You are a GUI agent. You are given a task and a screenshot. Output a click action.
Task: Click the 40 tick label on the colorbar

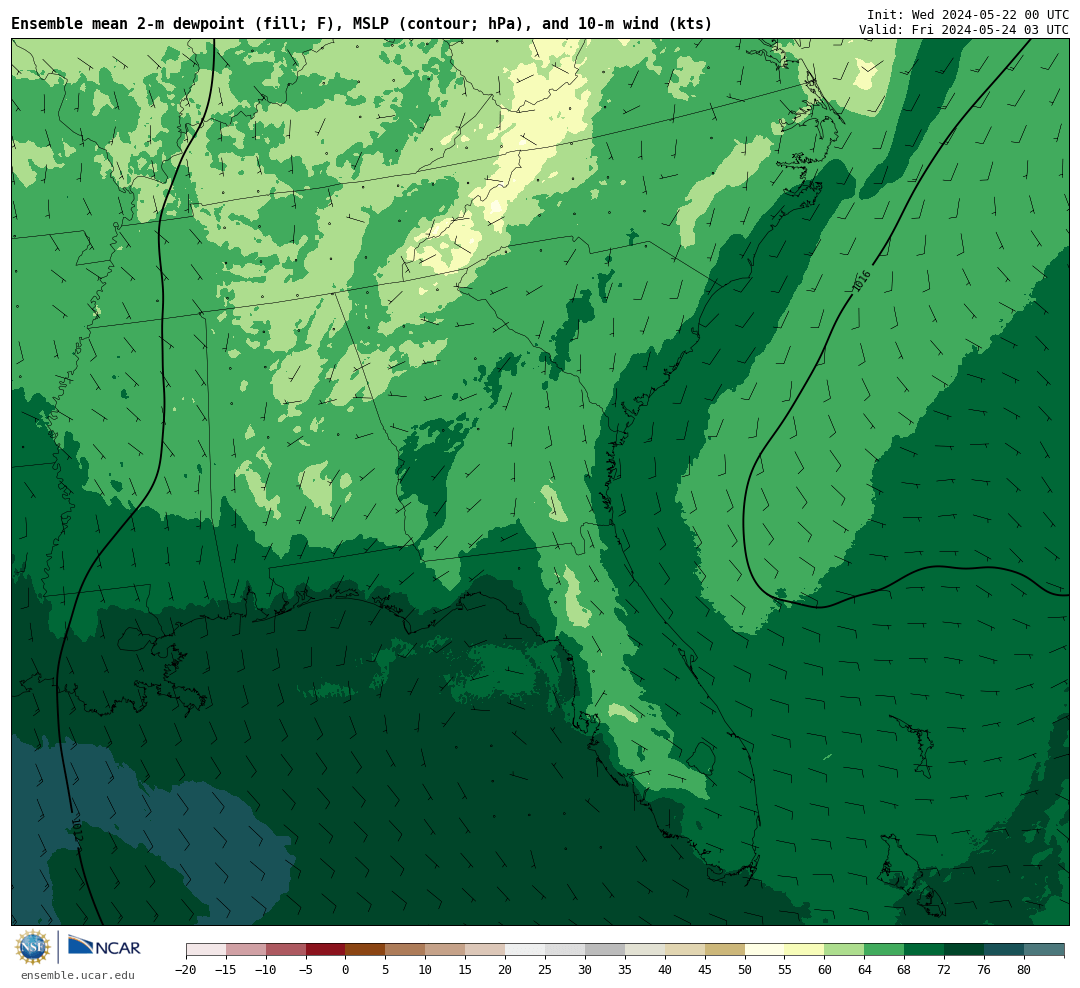coord(665,969)
